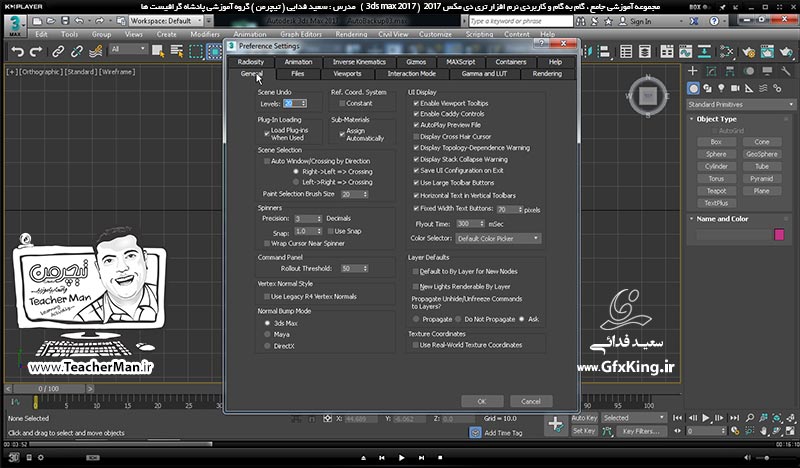Select the Geometry category sphere icon
The height and width of the screenshot is (468, 800).
693,88
